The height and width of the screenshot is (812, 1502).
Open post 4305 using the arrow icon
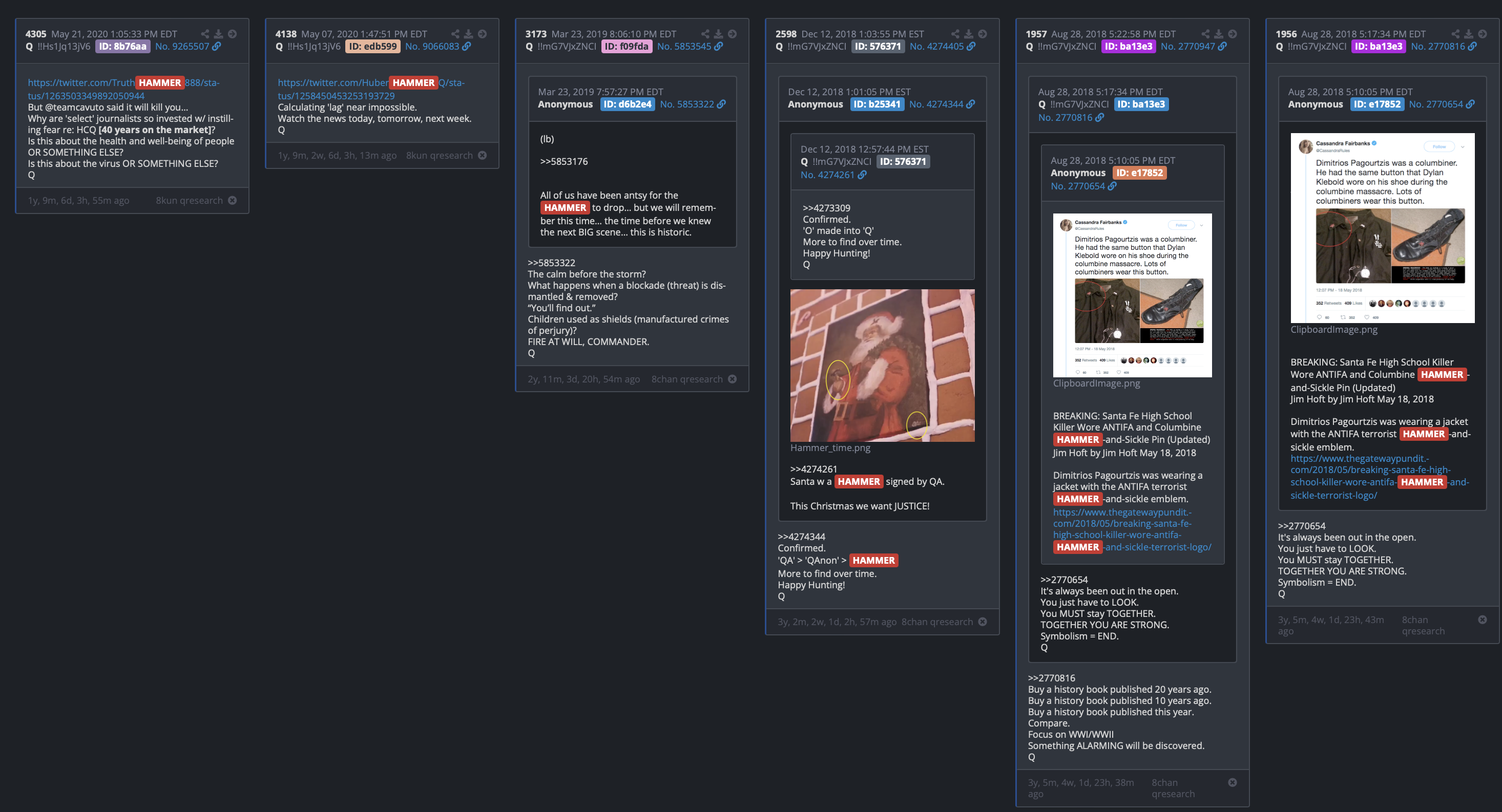[x=232, y=34]
